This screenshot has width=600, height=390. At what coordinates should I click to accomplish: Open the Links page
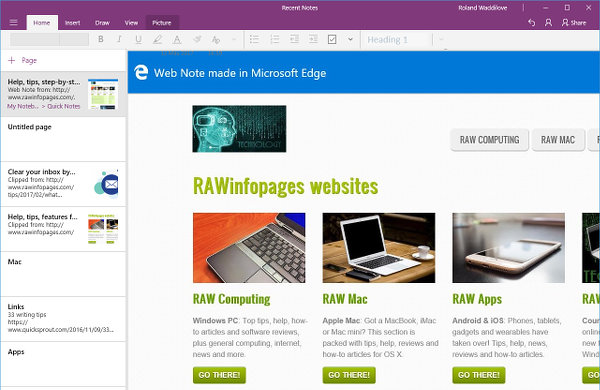tap(64, 319)
